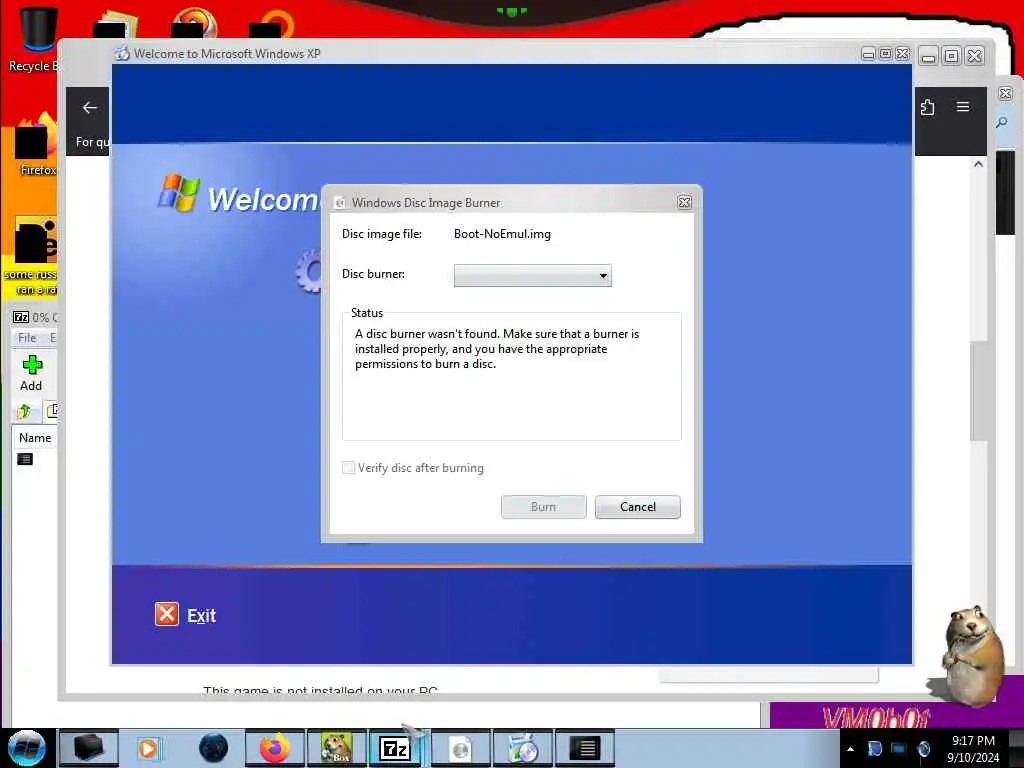The width and height of the screenshot is (1024, 768).
Task: Open the Disc burner dropdown
Action: click(x=532, y=276)
